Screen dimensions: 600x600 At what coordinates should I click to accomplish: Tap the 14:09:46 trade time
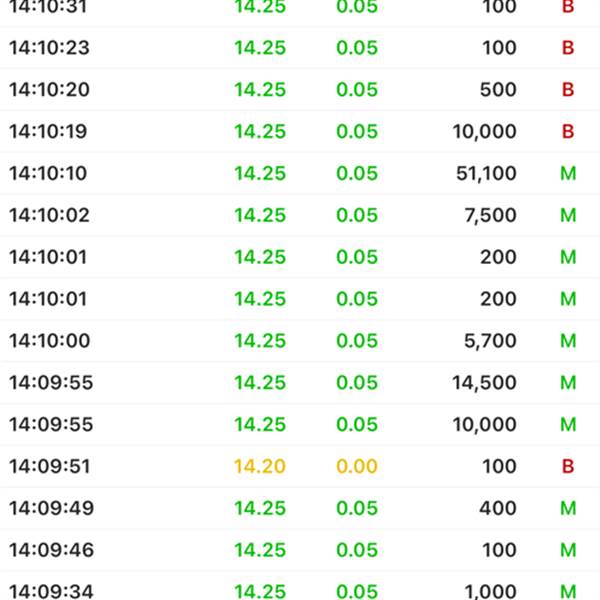(x=50, y=551)
